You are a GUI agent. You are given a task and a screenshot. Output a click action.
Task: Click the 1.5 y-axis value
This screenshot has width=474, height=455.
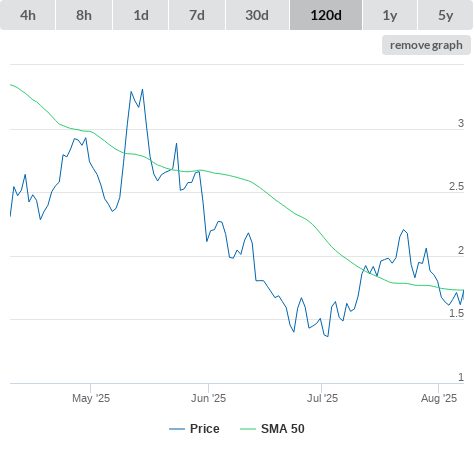click(456, 313)
